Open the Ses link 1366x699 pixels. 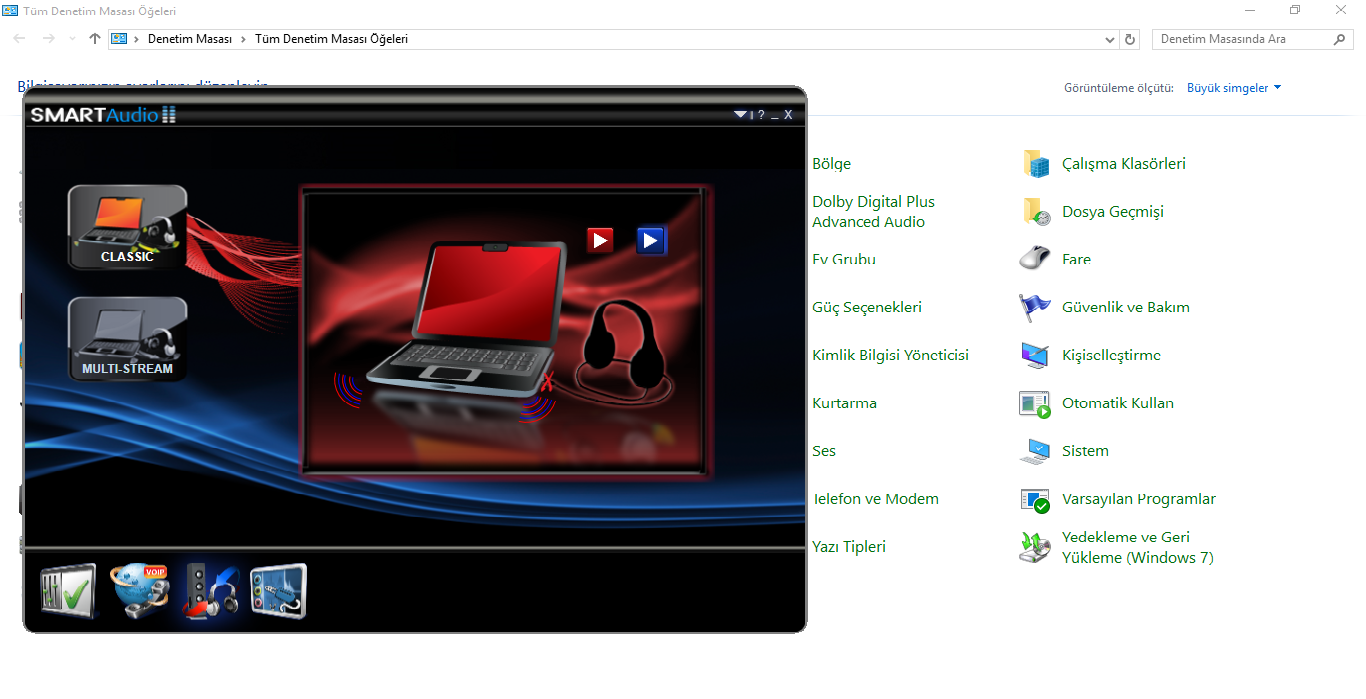click(x=824, y=451)
